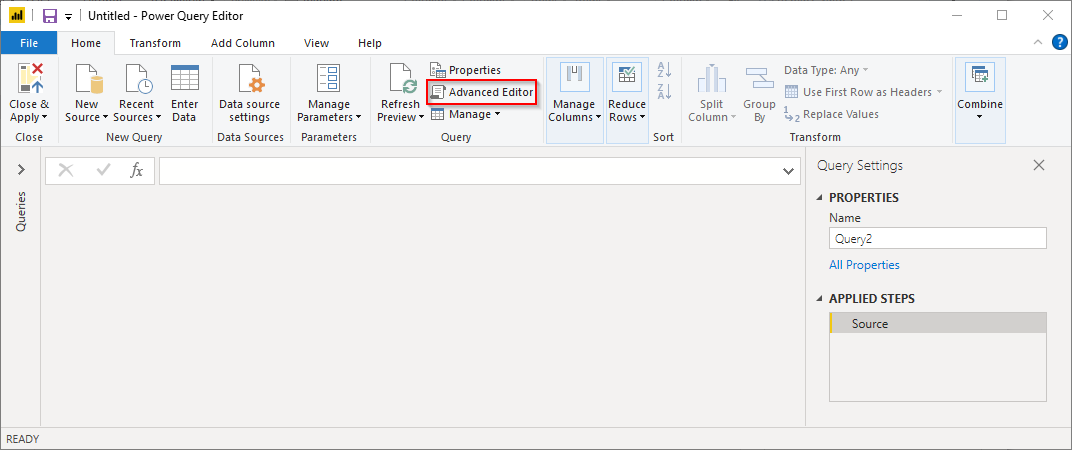Open the Advanced Editor
The height and width of the screenshot is (450, 1072).
[x=481, y=92]
